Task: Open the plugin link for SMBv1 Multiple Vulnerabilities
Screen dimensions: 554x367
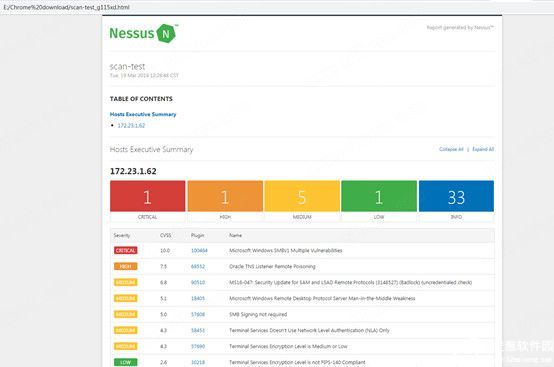Action: coord(199,250)
